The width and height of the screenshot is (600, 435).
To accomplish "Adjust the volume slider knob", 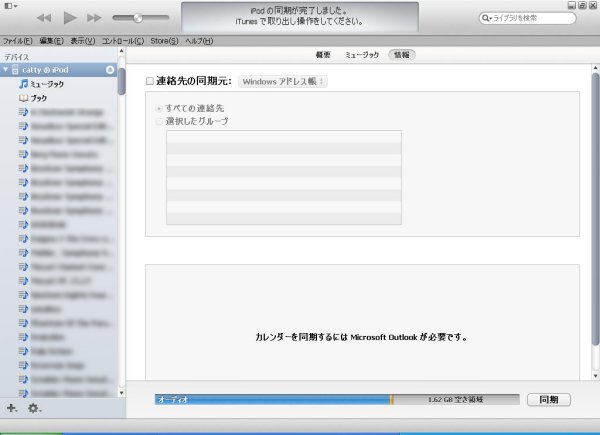I will click(x=138, y=18).
